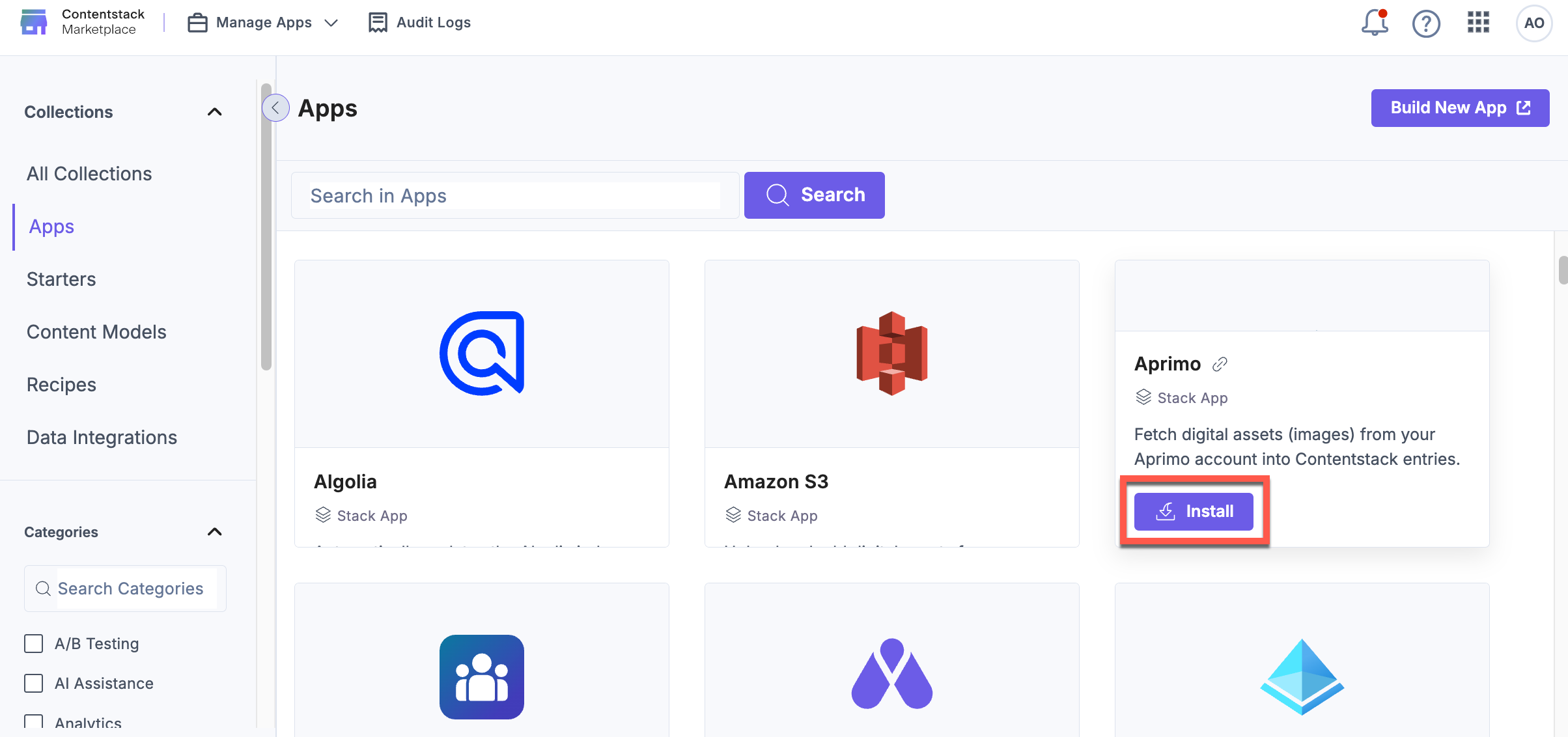This screenshot has height=737, width=1568.
Task: Open the Amazon S3 app logo
Action: pyautogui.click(x=891, y=354)
